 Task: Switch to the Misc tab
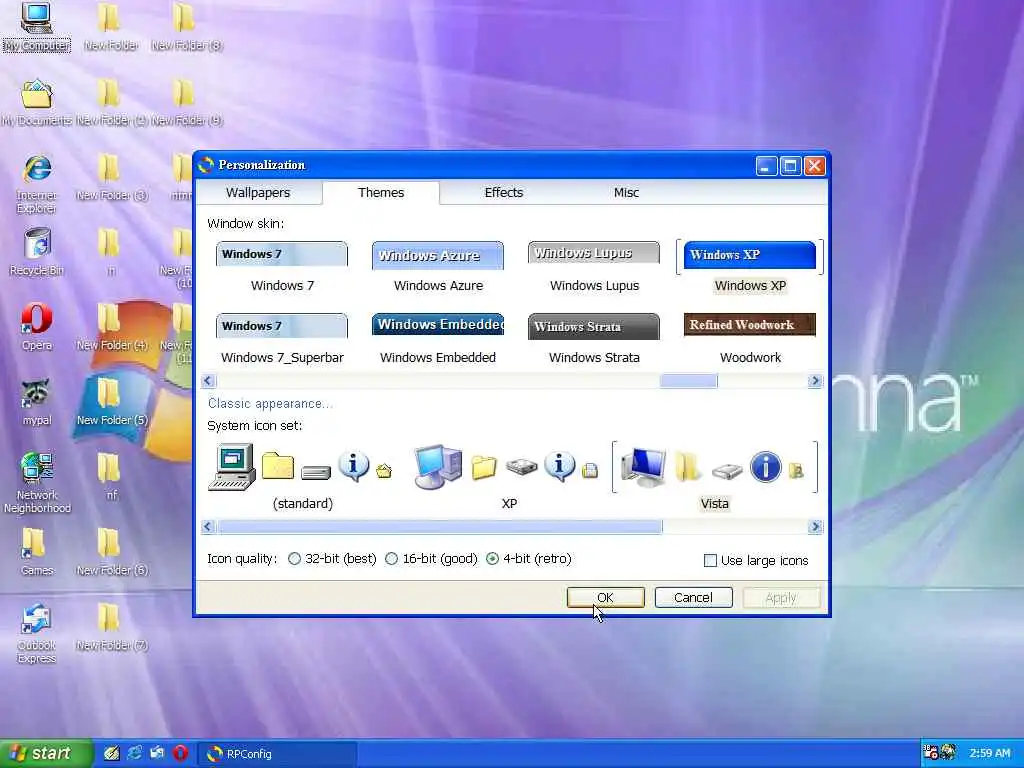click(626, 193)
